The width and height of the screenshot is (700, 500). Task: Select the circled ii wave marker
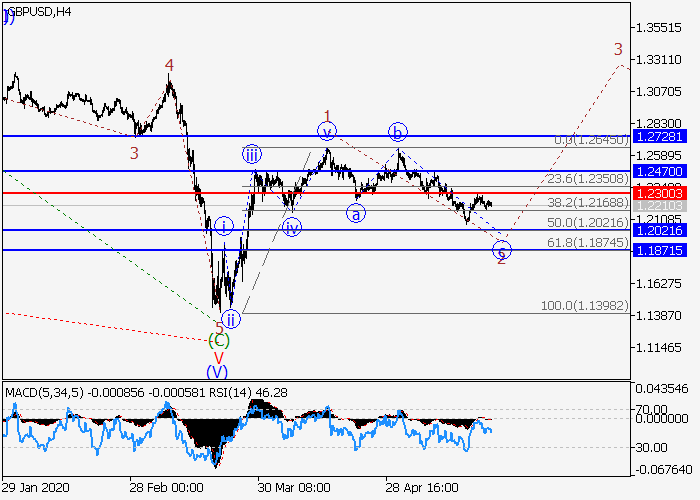(x=231, y=319)
